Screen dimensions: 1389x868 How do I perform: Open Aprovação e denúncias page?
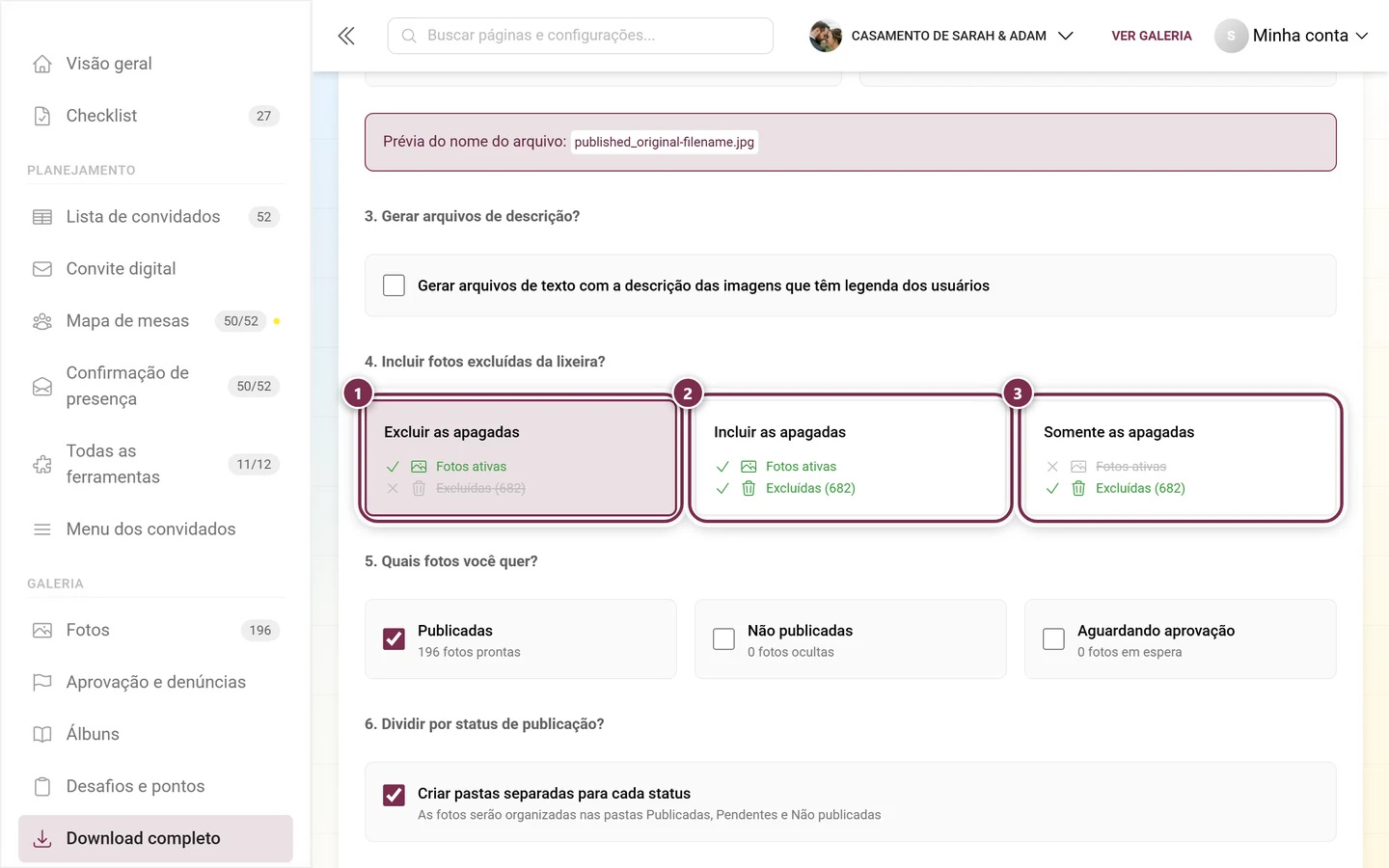pos(155,683)
